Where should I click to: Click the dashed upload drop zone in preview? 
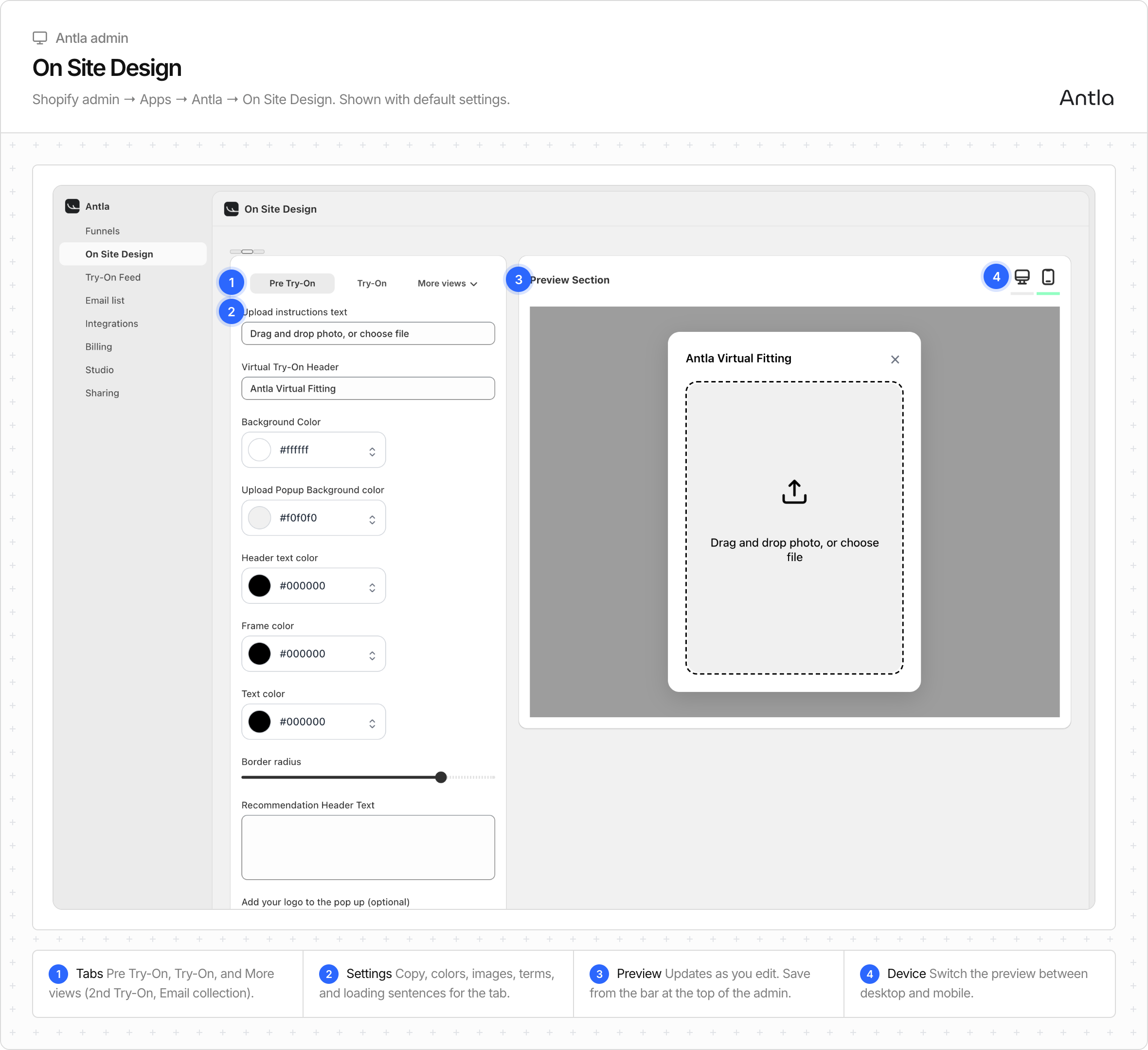tap(794, 527)
